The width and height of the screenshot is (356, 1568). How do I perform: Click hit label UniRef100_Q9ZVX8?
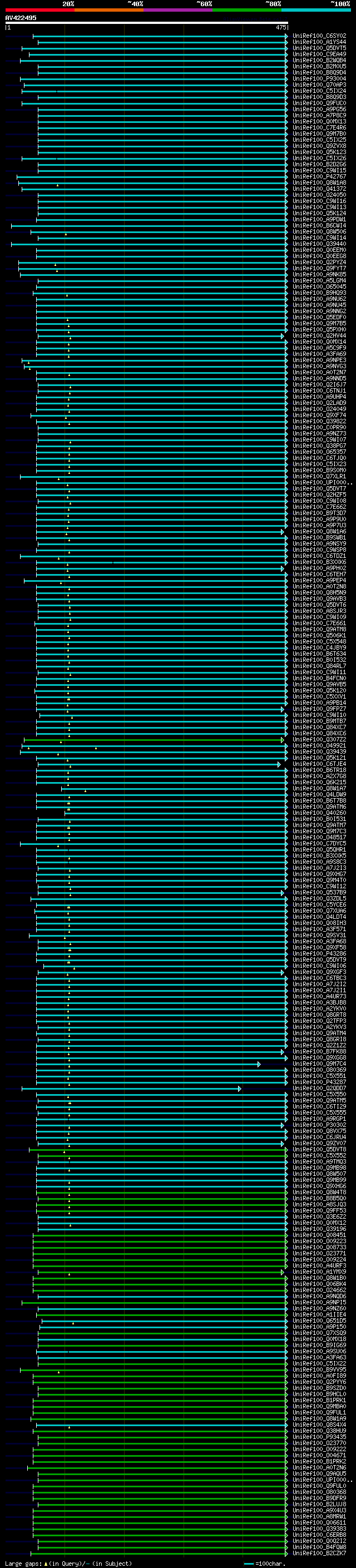point(319,146)
